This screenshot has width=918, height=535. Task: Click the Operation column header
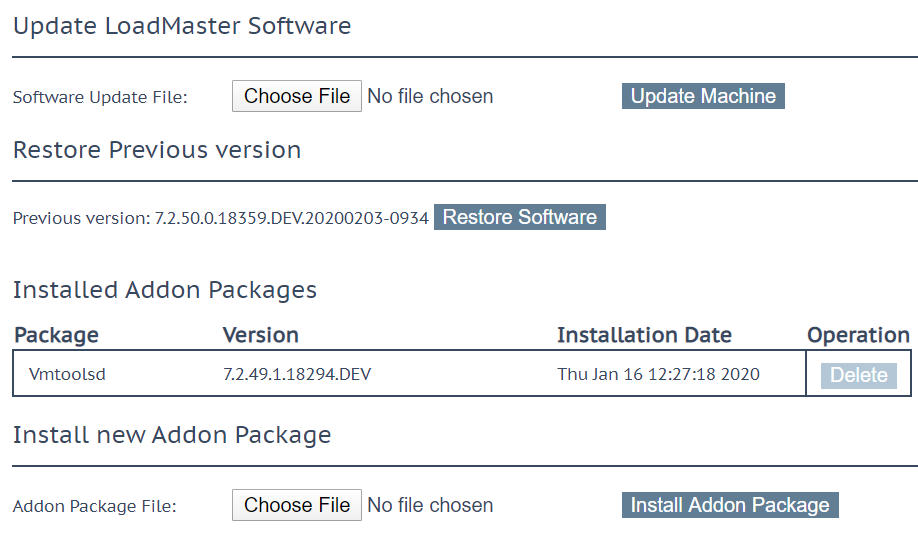click(858, 335)
